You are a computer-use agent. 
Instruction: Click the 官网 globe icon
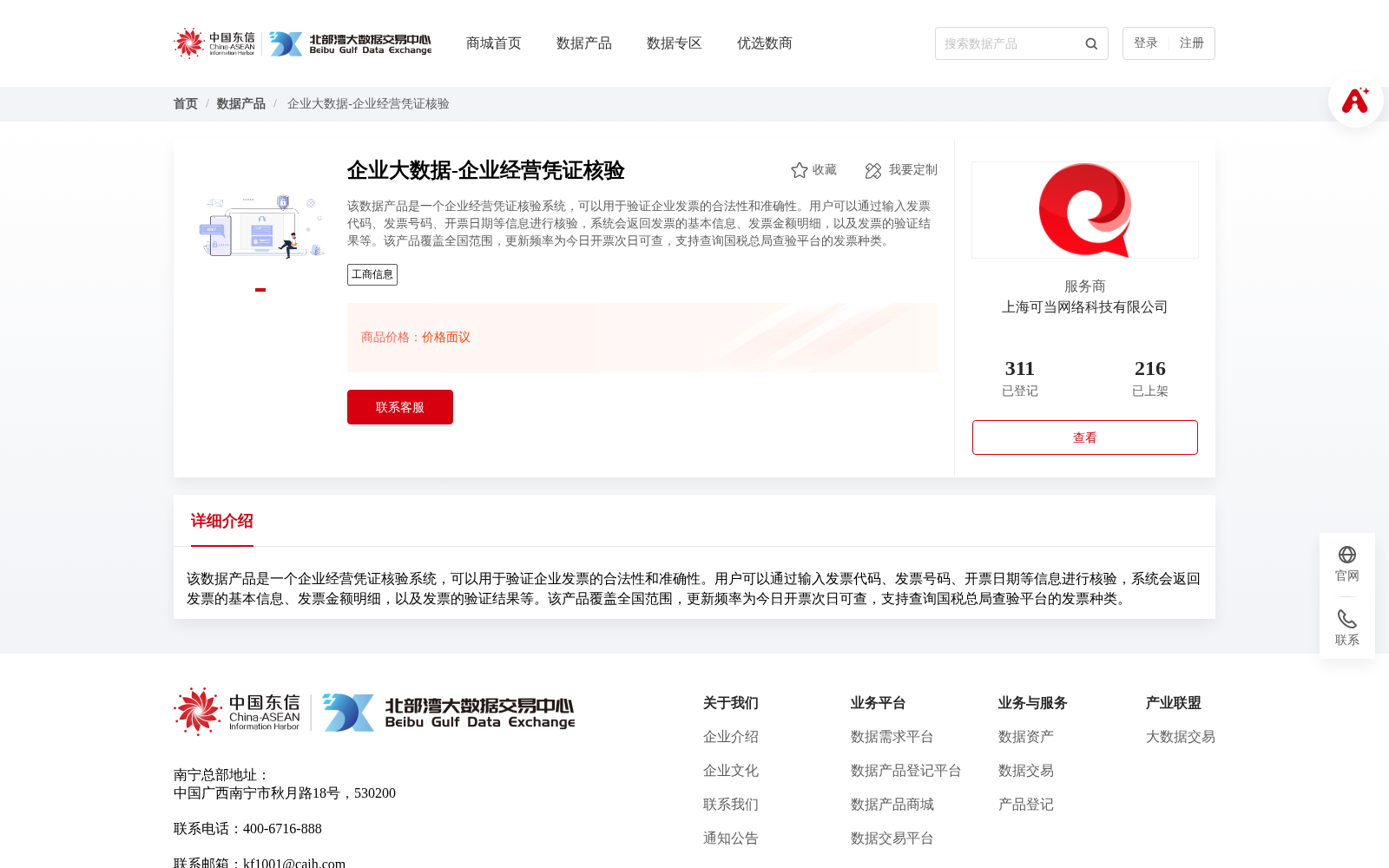click(x=1347, y=555)
